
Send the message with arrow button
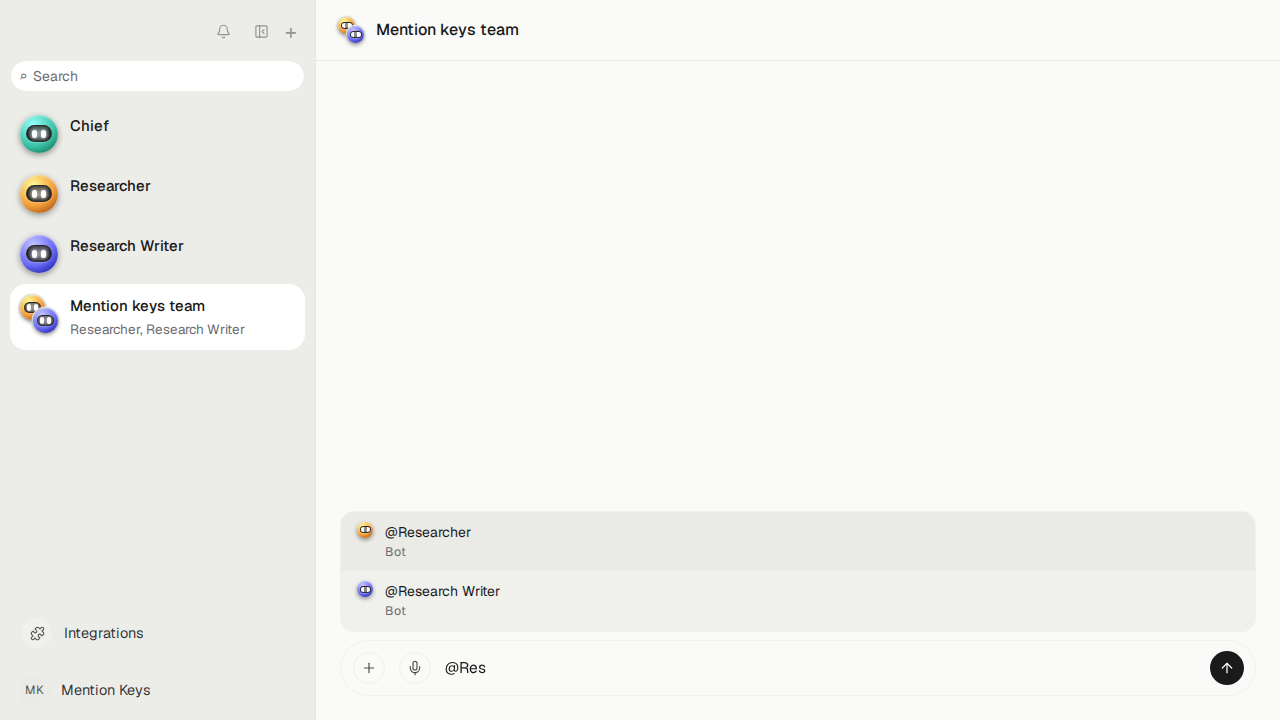click(x=1227, y=668)
